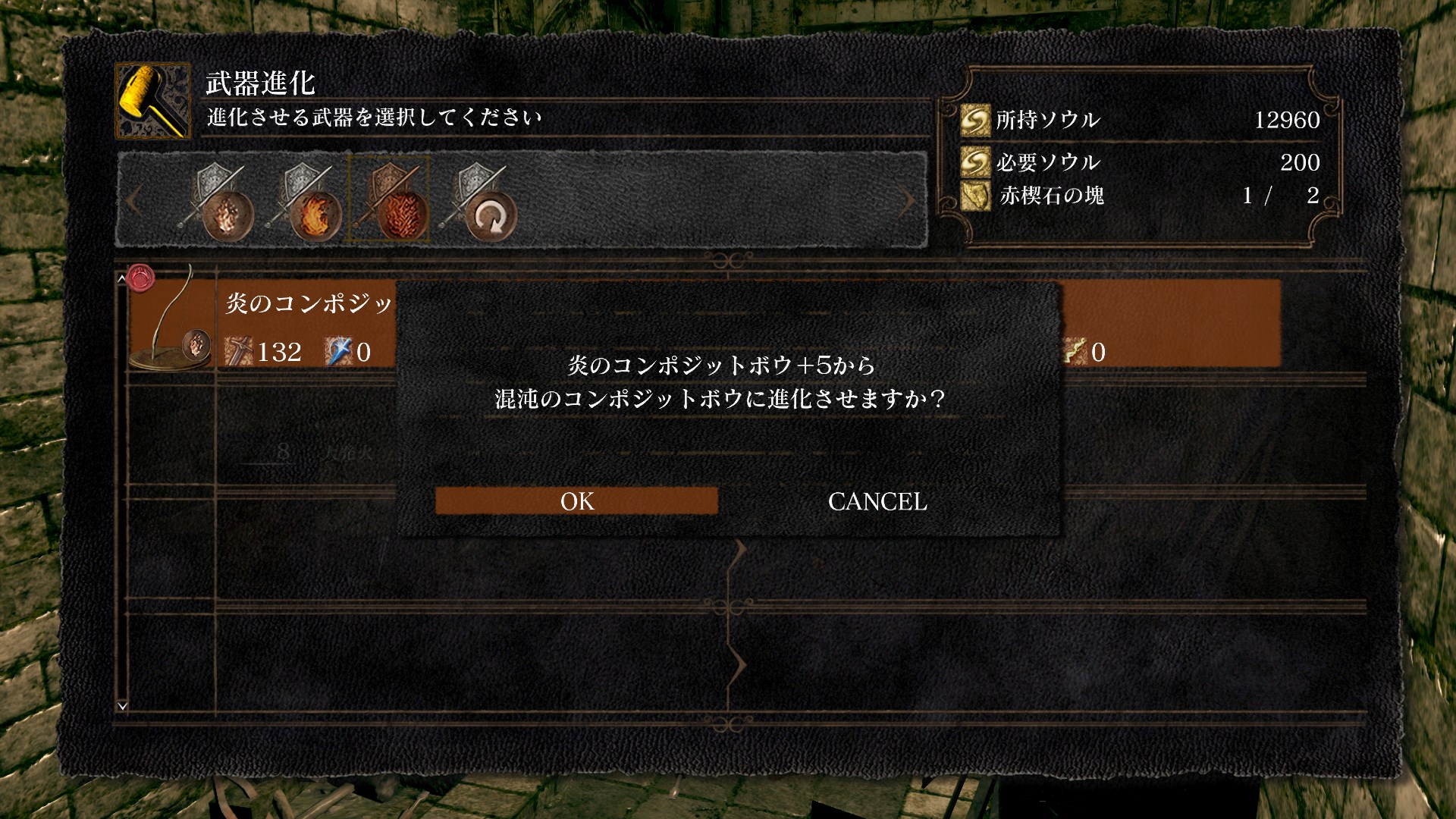Choose CANCEL in the confirmation dialog
The height and width of the screenshot is (819, 1456).
[877, 501]
